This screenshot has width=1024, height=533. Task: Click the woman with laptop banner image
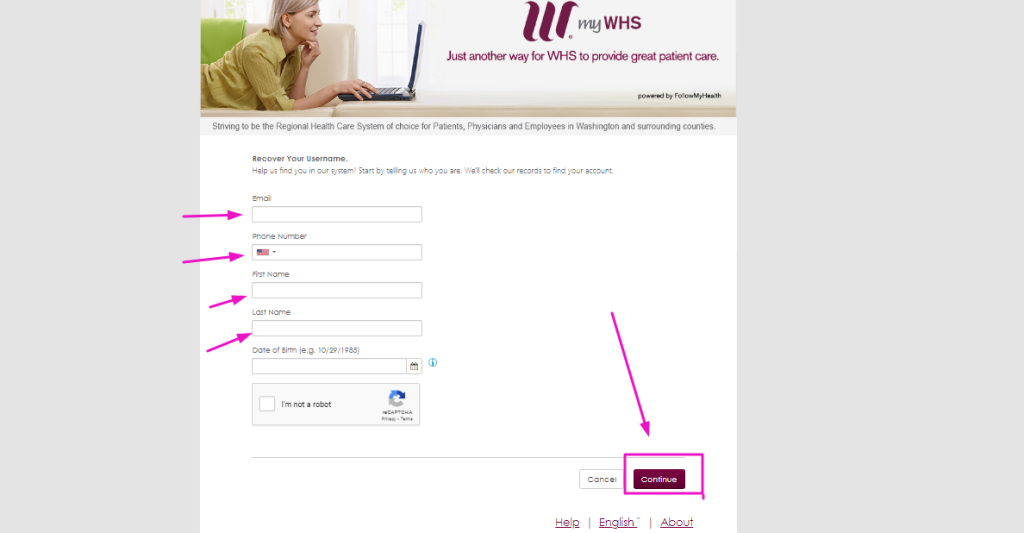[313, 56]
